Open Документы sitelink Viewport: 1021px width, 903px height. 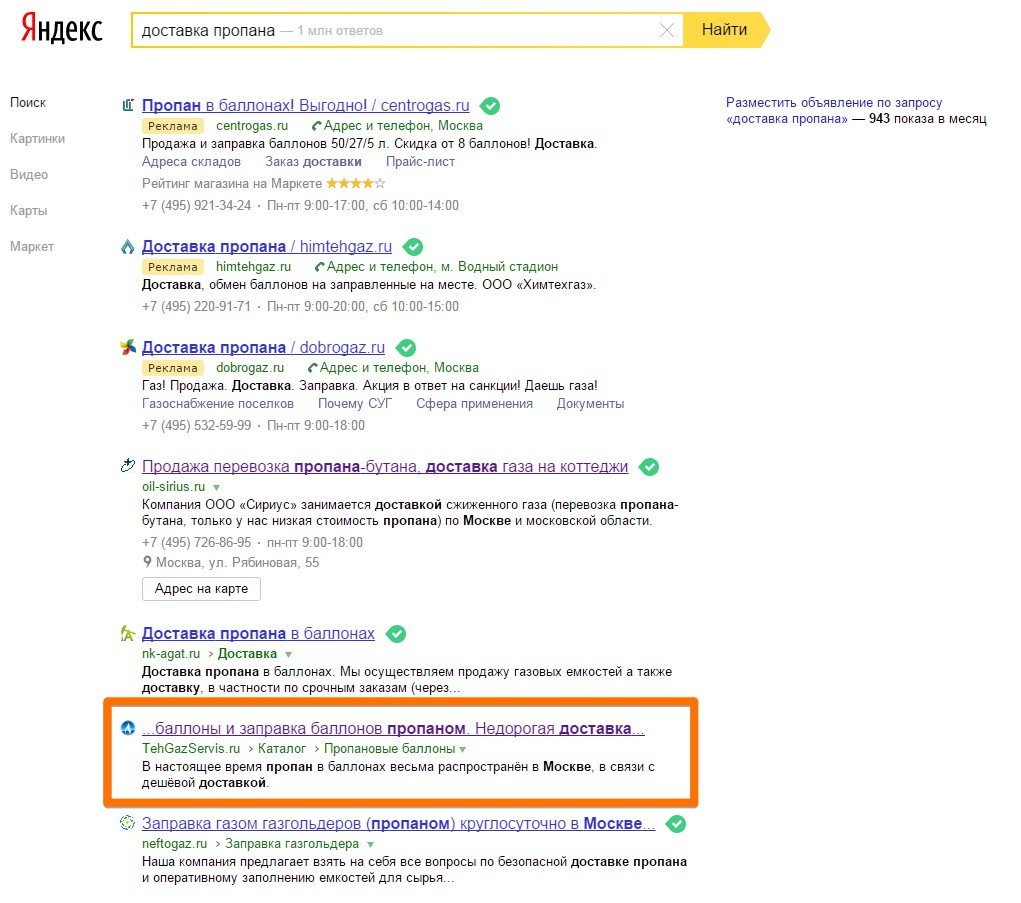coord(590,404)
